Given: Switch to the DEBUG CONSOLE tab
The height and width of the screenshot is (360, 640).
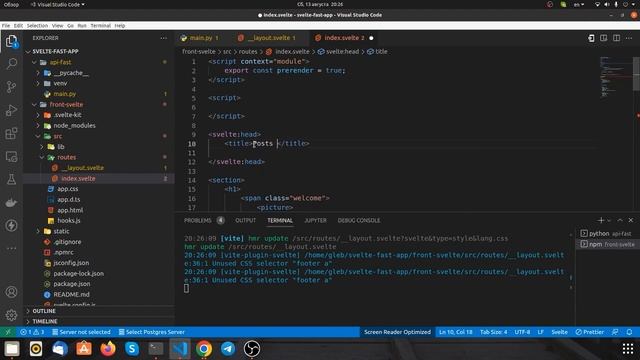Looking at the screenshot, I should [x=359, y=220].
